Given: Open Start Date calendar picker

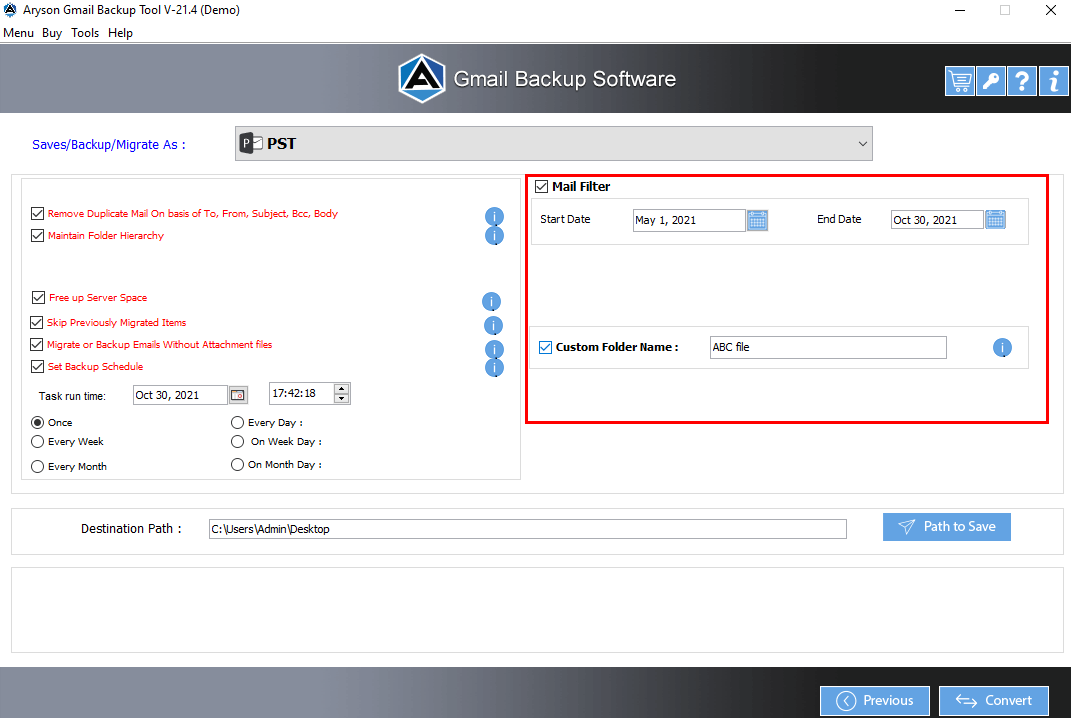Looking at the screenshot, I should (757, 221).
